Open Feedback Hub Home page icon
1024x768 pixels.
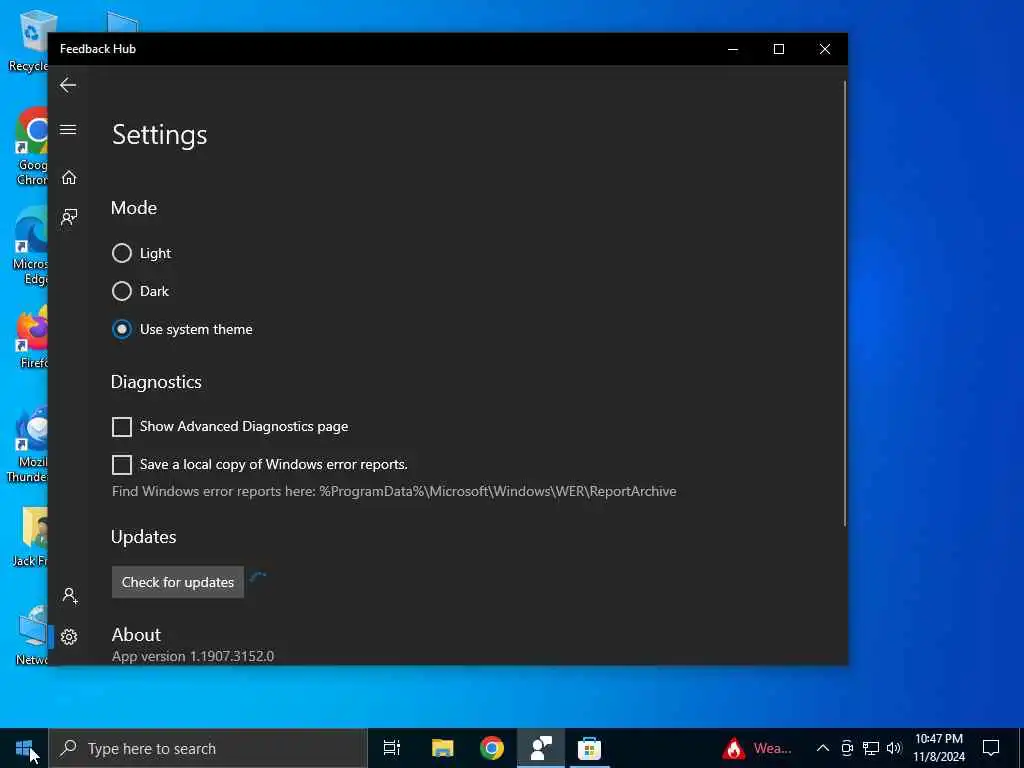pos(69,178)
